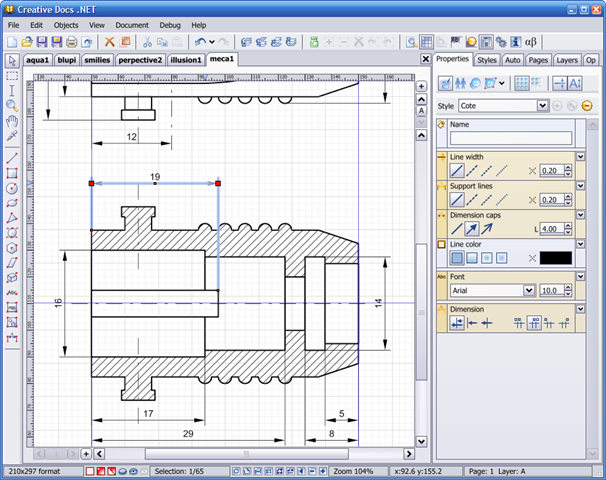The width and height of the screenshot is (606, 480).
Task: Open the Objects menu
Action: (66, 24)
